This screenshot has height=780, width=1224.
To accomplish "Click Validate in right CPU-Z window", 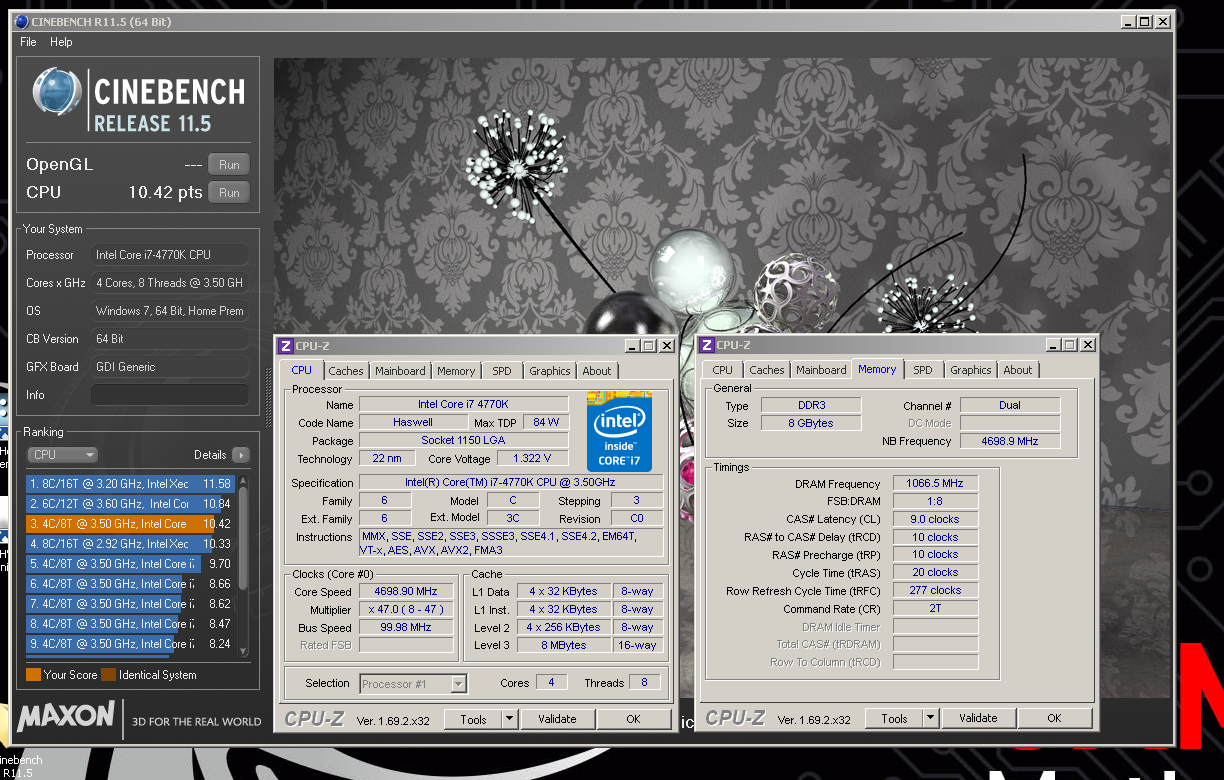I will click(978, 718).
